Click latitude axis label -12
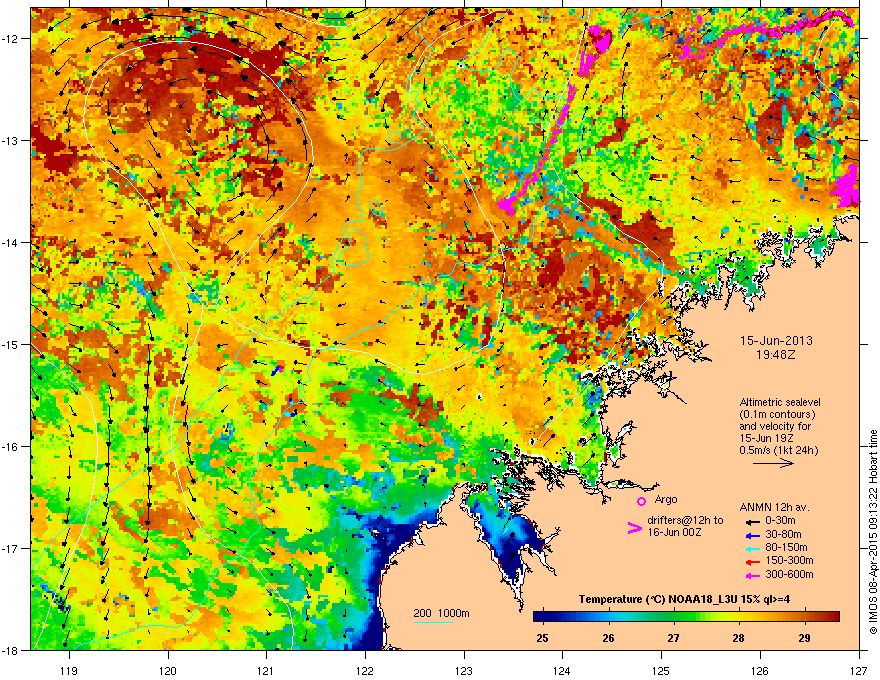This screenshot has width=880, height=680. click(x=11, y=39)
